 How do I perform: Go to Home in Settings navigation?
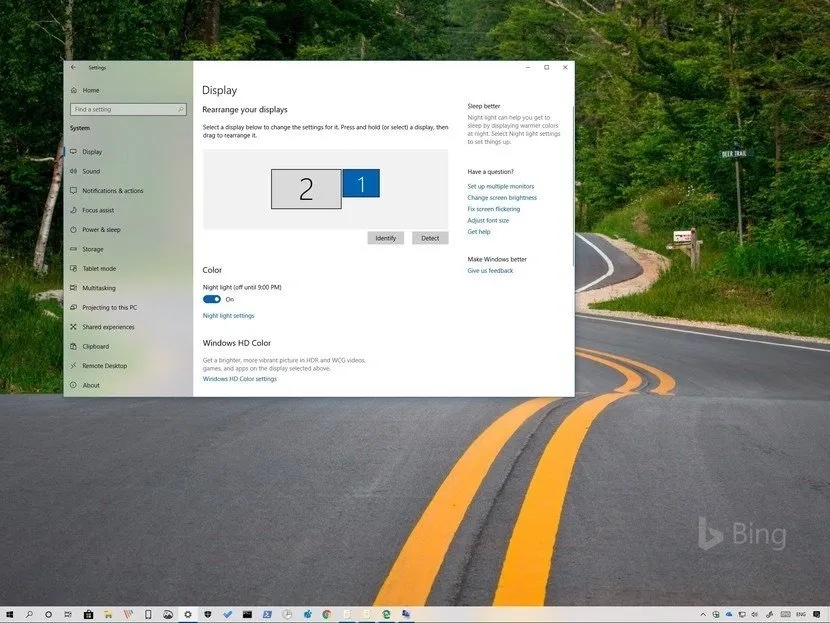coord(89,89)
